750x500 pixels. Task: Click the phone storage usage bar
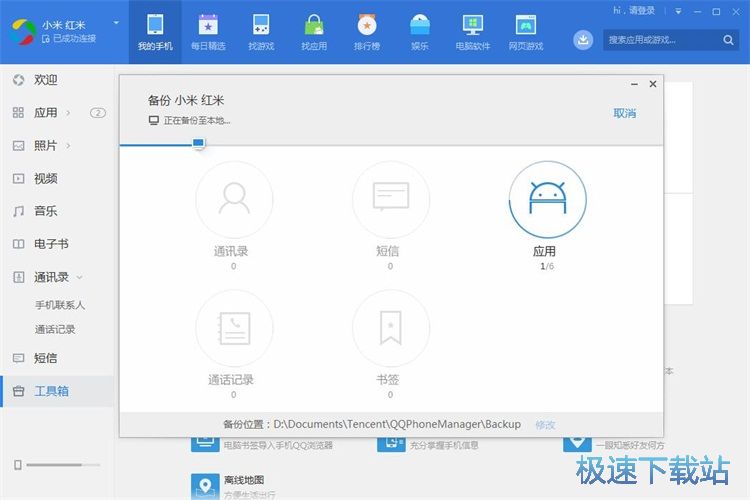click(63, 465)
